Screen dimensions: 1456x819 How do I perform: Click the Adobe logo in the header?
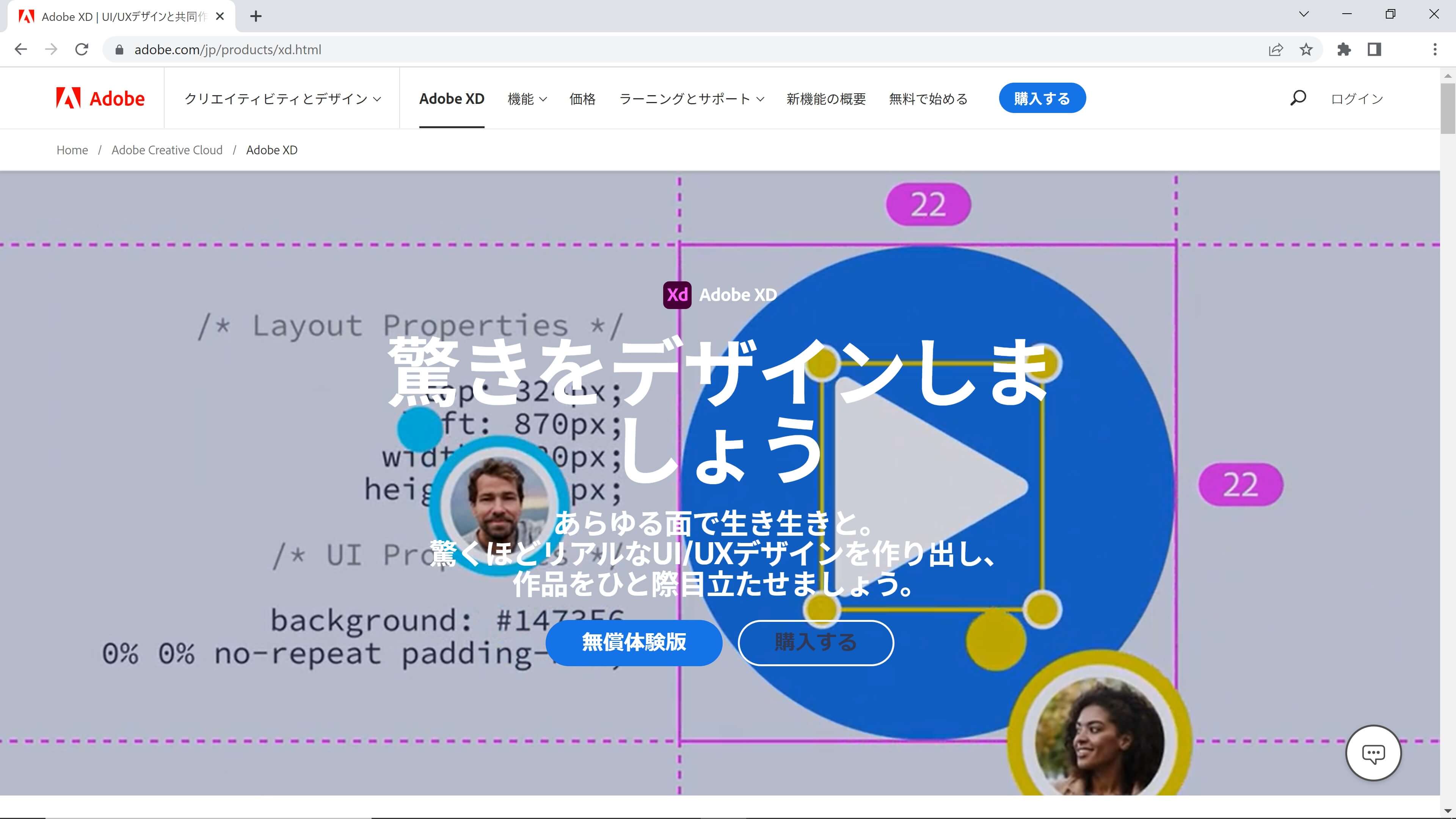click(100, 98)
